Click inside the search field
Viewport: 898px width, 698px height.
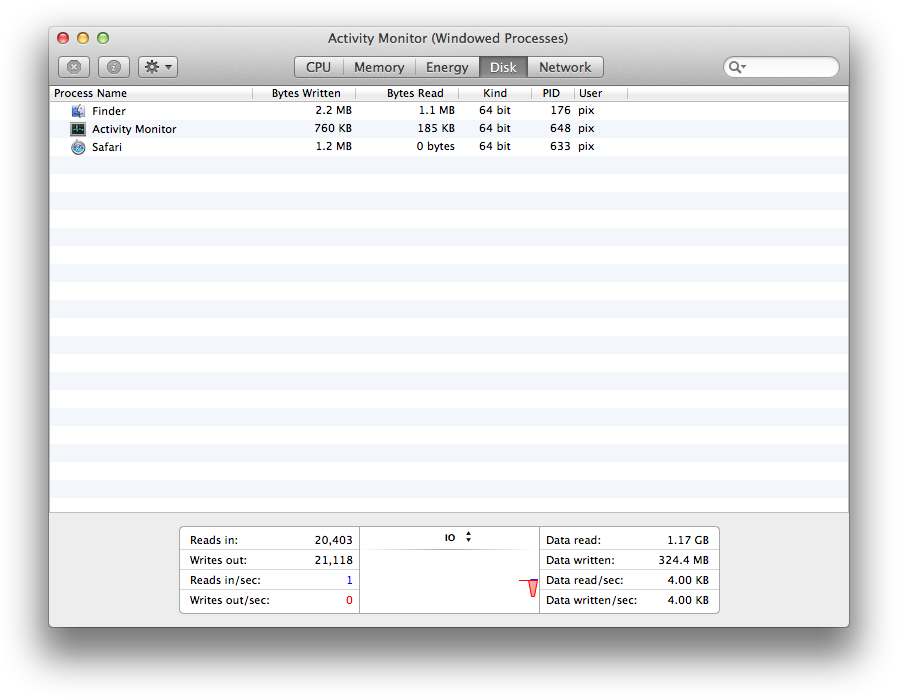tap(790, 67)
